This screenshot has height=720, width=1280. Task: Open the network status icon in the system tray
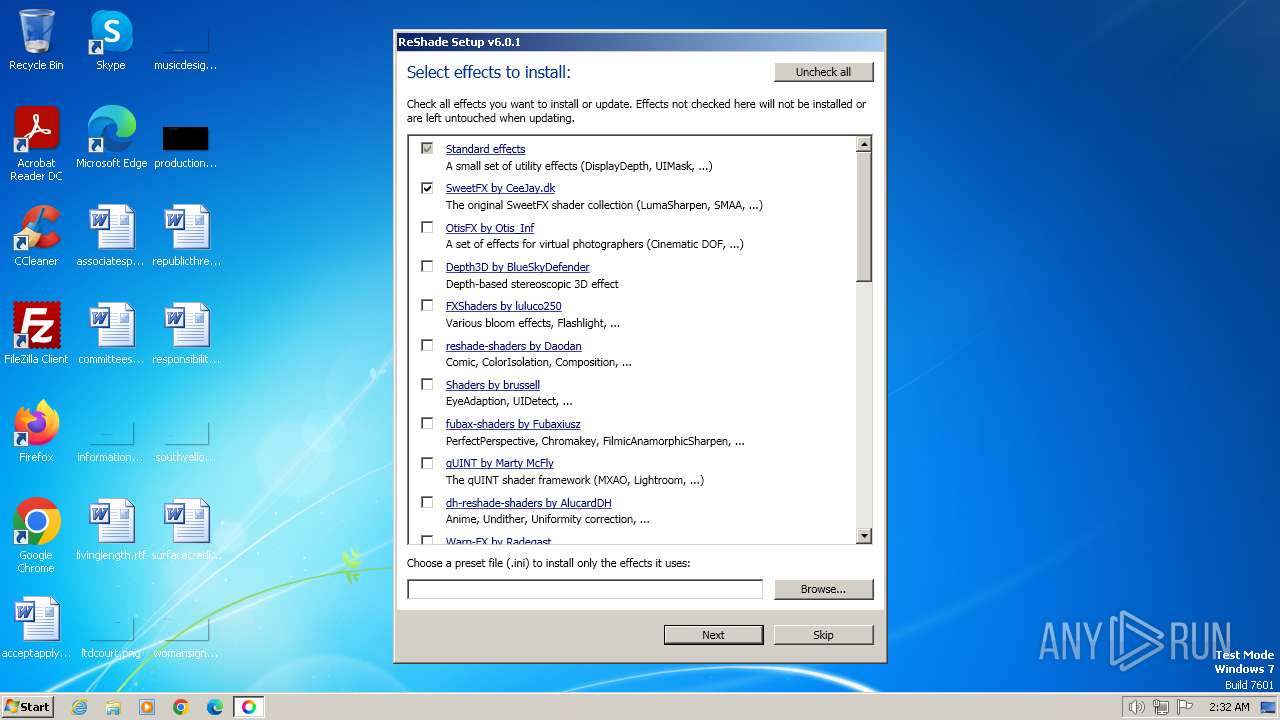pyautogui.click(x=1161, y=707)
